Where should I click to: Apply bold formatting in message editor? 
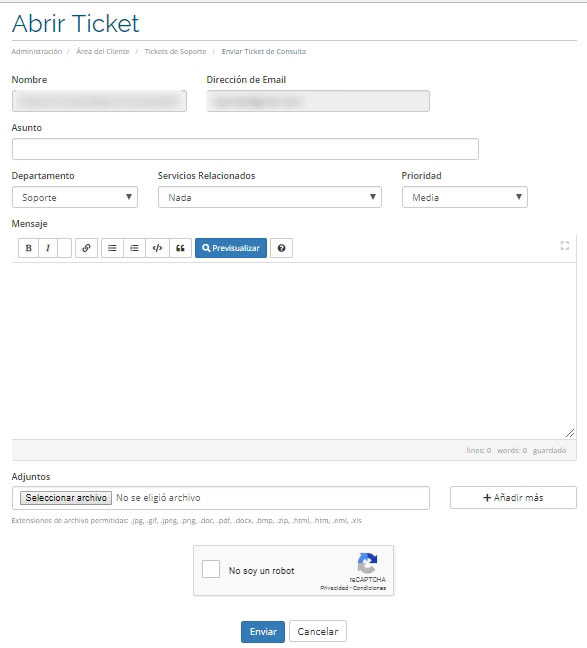(x=29, y=248)
